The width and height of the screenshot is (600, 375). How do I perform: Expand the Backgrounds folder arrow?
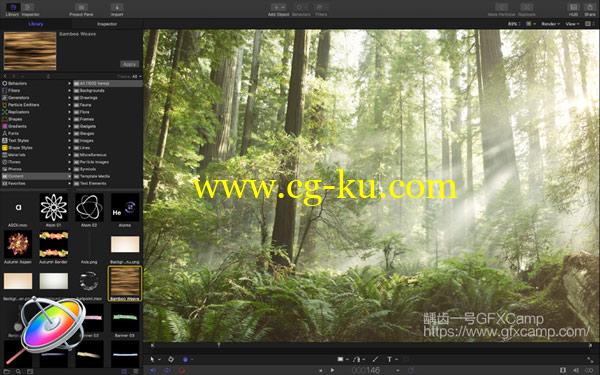(x=70, y=91)
